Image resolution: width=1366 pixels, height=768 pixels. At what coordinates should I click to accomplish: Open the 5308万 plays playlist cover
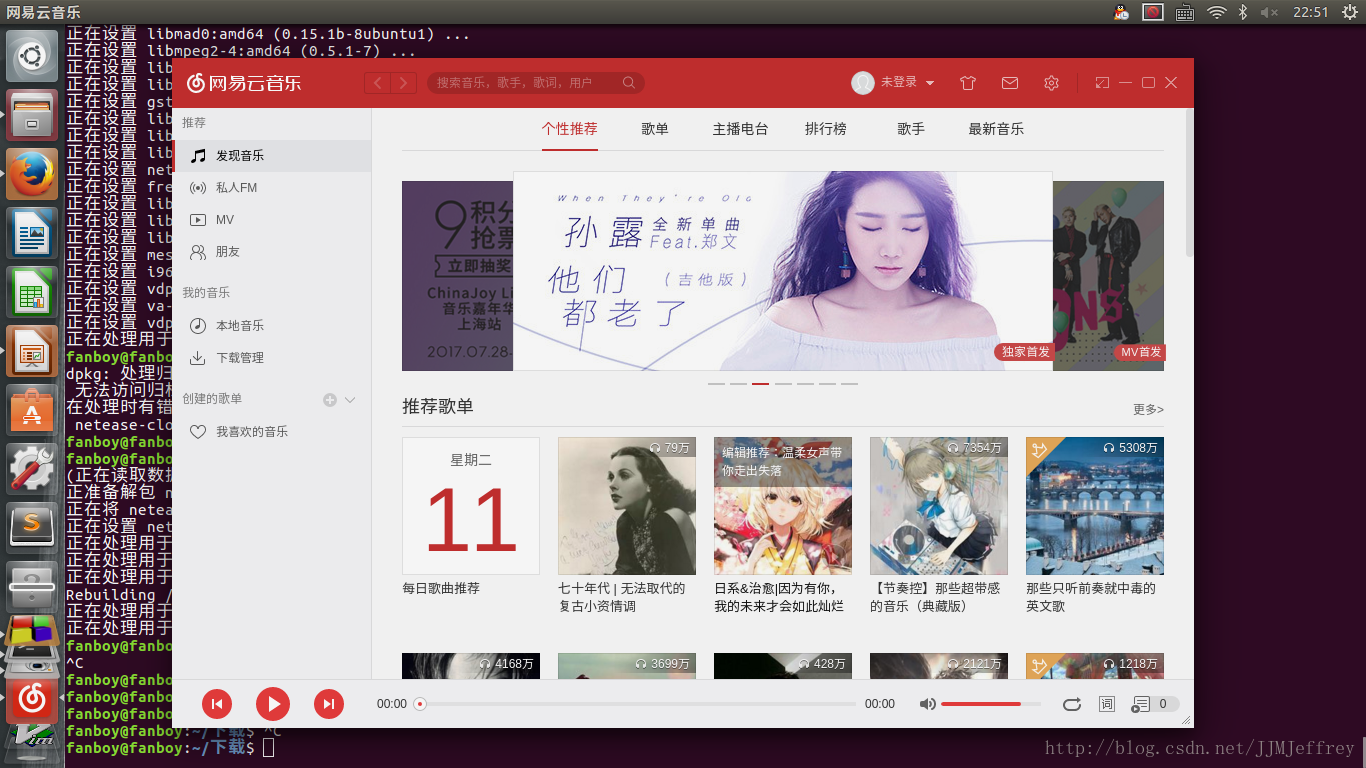click(x=1095, y=506)
